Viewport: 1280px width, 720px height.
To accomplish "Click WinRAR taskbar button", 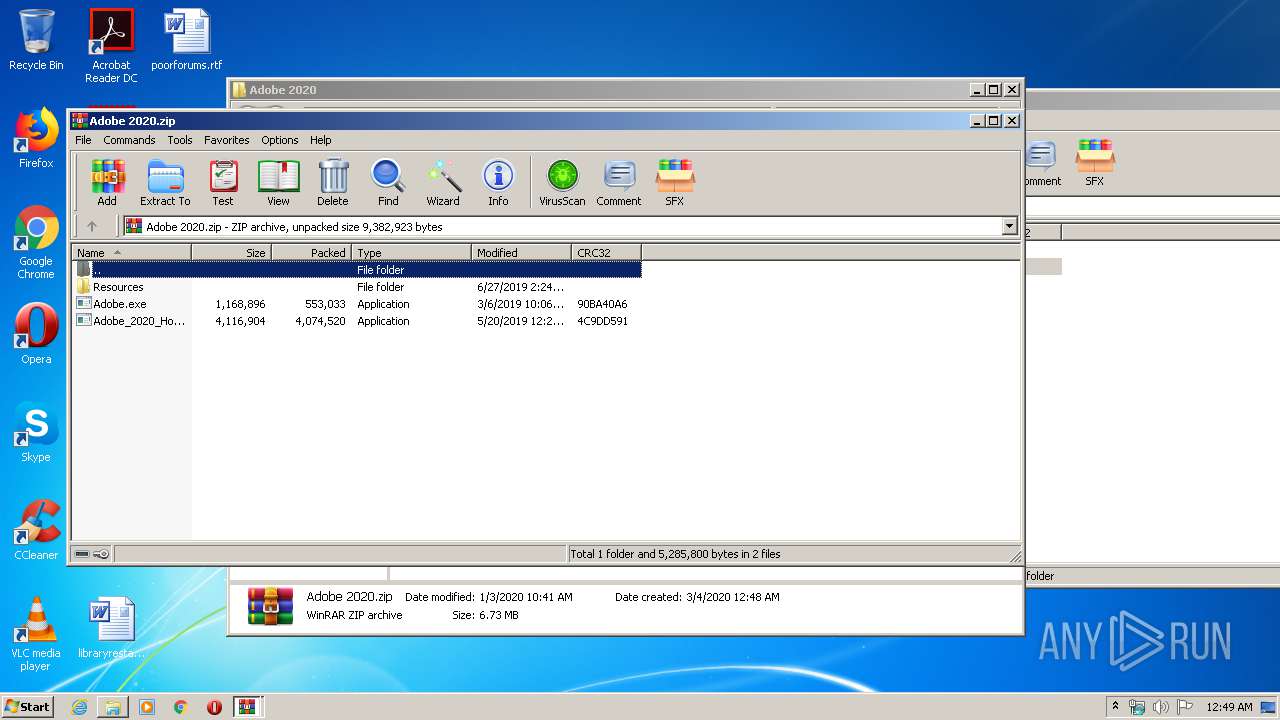I will coord(247,707).
